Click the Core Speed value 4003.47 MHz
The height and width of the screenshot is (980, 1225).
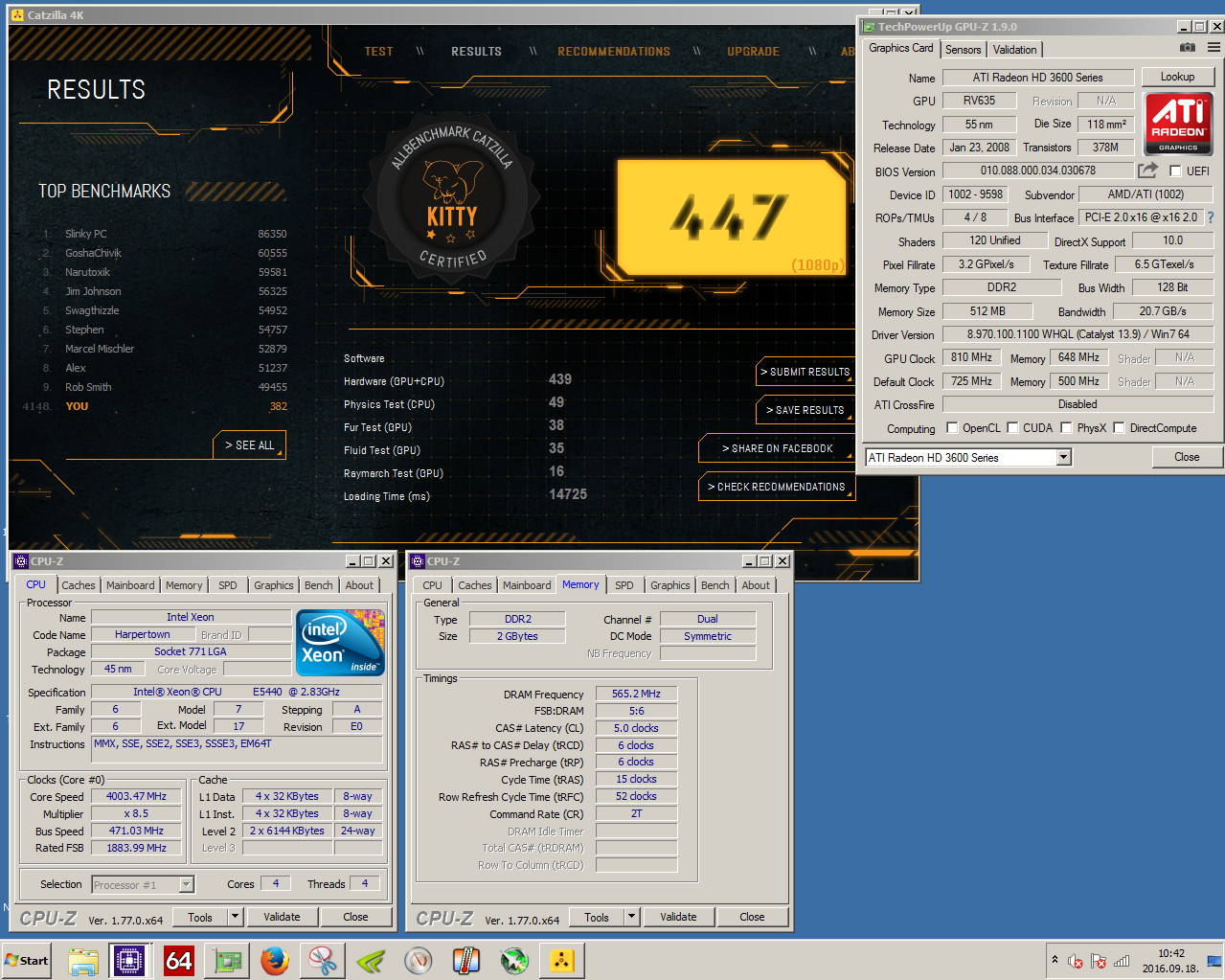click(x=136, y=796)
